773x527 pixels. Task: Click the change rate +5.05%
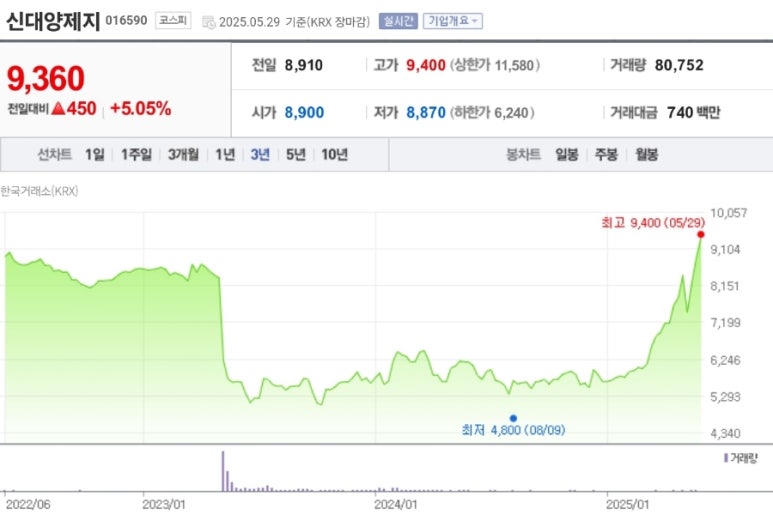coord(141,108)
